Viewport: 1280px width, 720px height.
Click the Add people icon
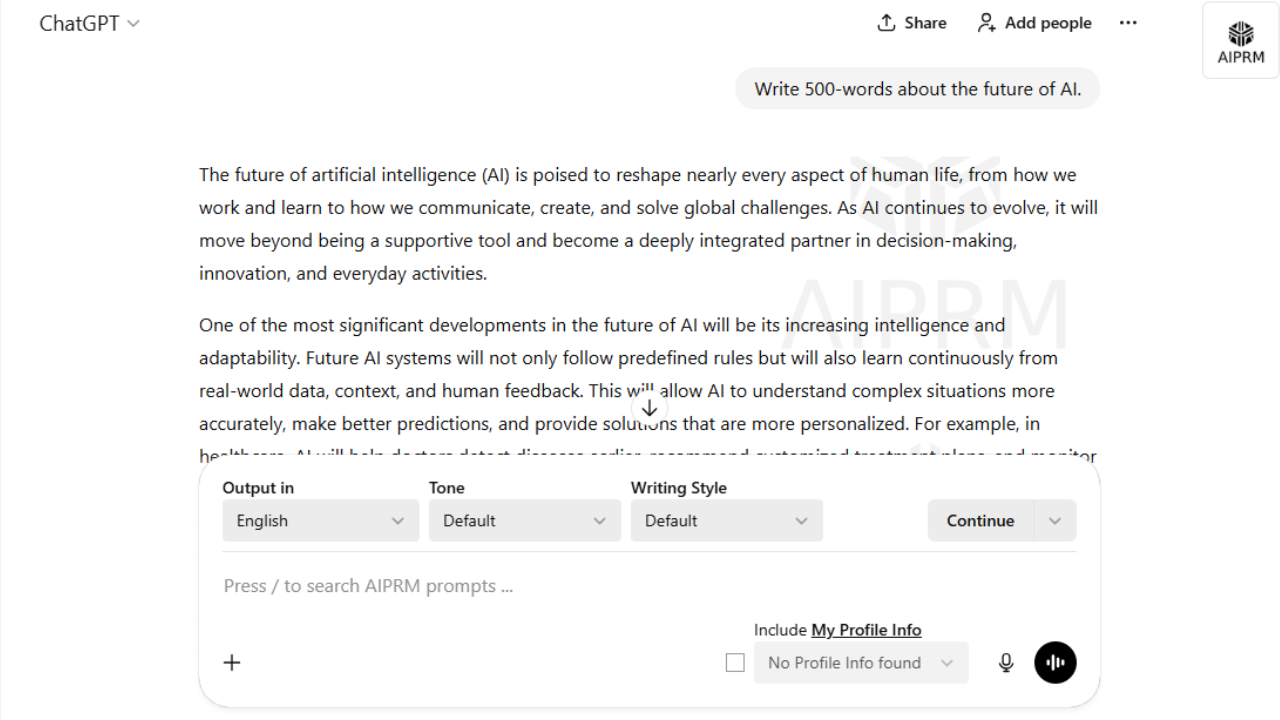click(x=986, y=23)
